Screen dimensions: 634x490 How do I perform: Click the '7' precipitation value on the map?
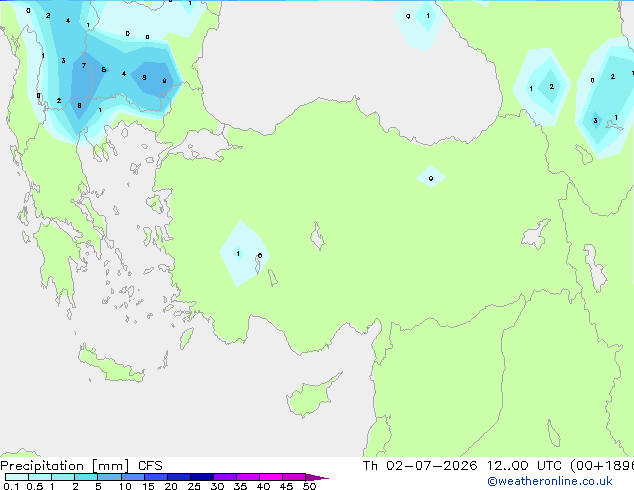[84, 65]
